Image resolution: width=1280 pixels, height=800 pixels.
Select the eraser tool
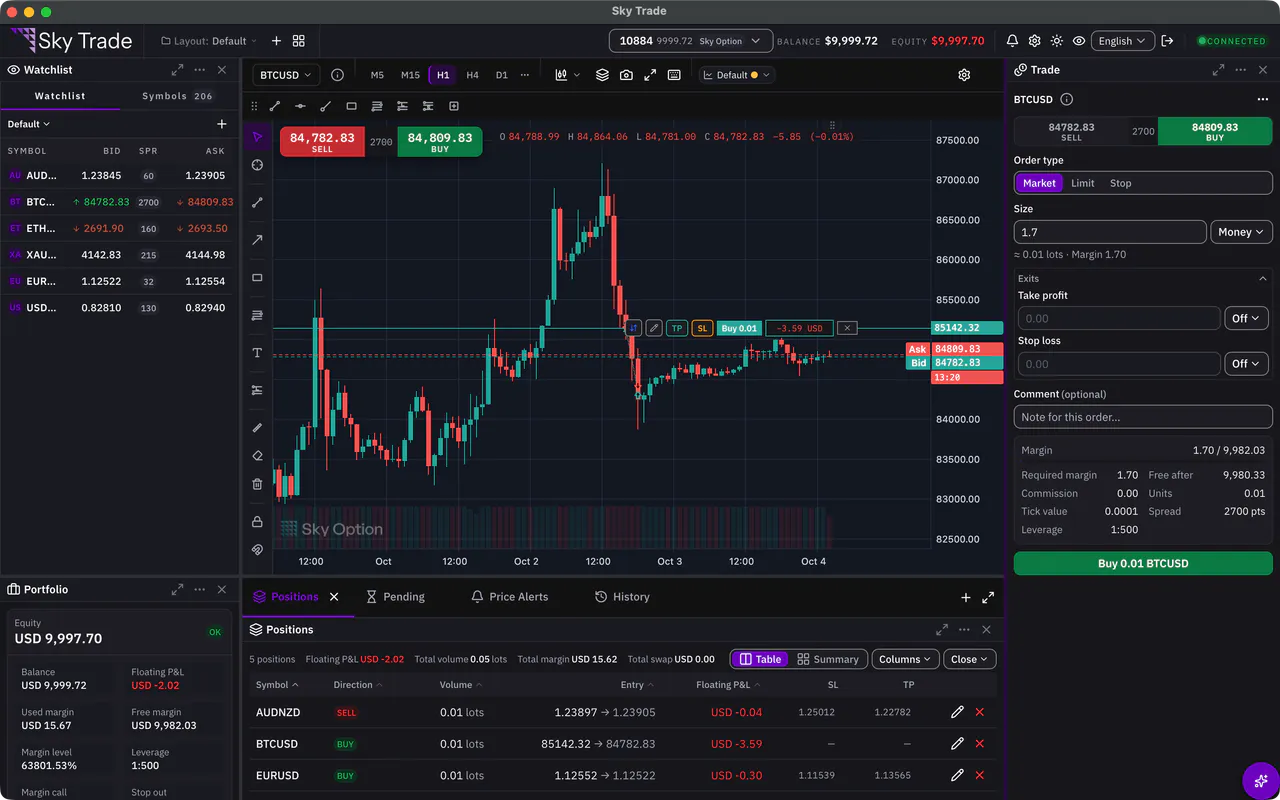click(x=257, y=456)
